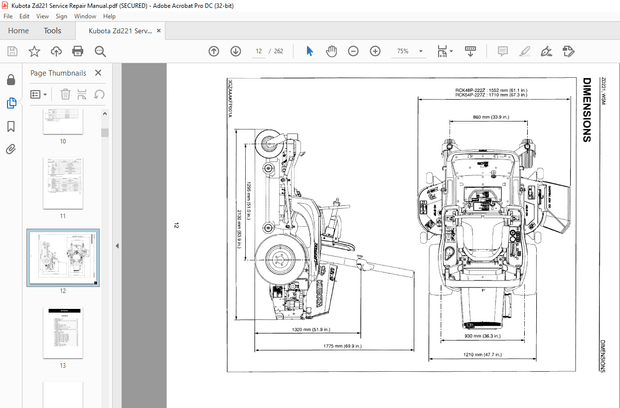620x408 pixels.
Task: Select the Kubota Zd221 document tab
Action: (120, 31)
